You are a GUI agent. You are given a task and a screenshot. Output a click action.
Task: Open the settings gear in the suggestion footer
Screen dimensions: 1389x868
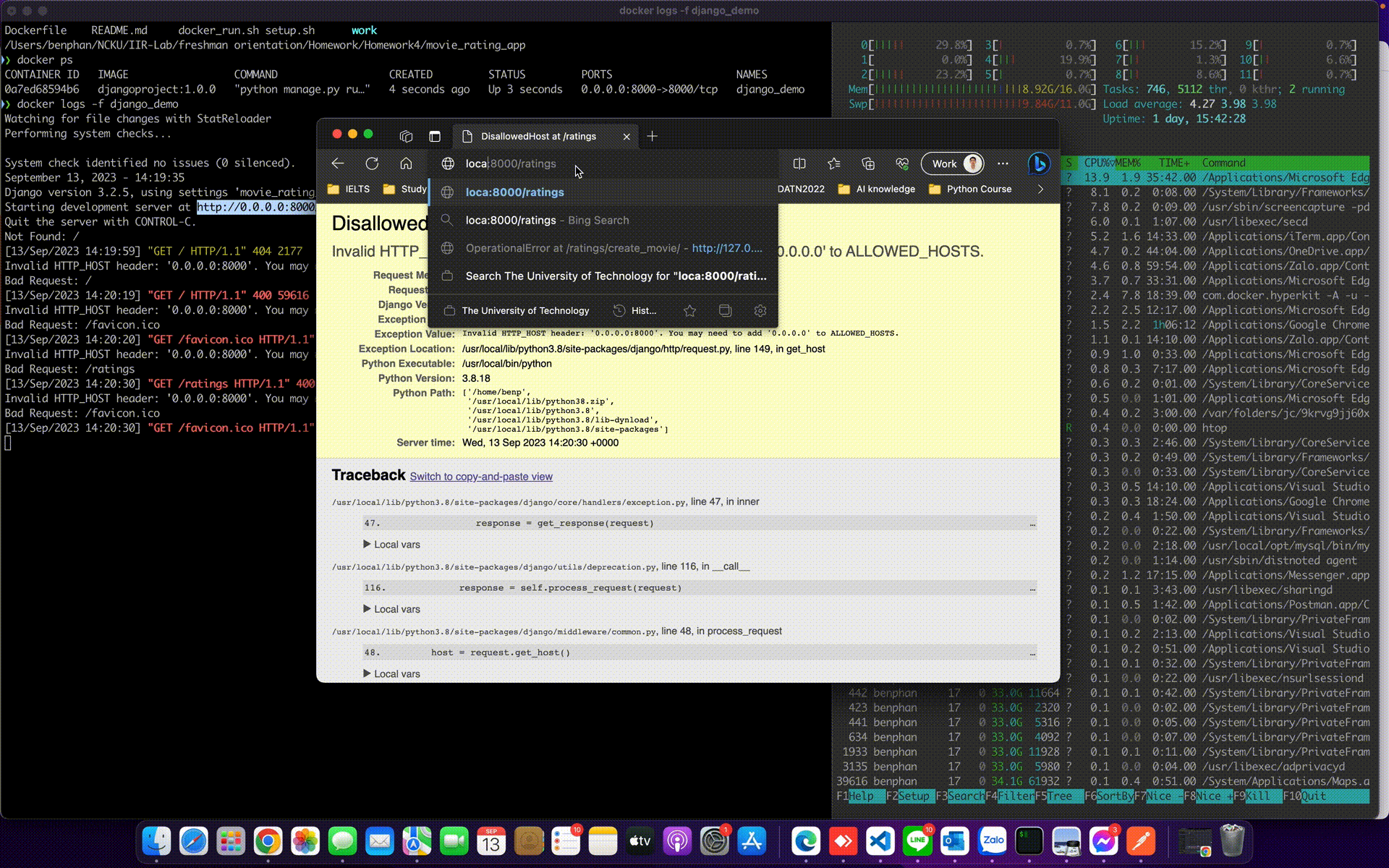[760, 310]
